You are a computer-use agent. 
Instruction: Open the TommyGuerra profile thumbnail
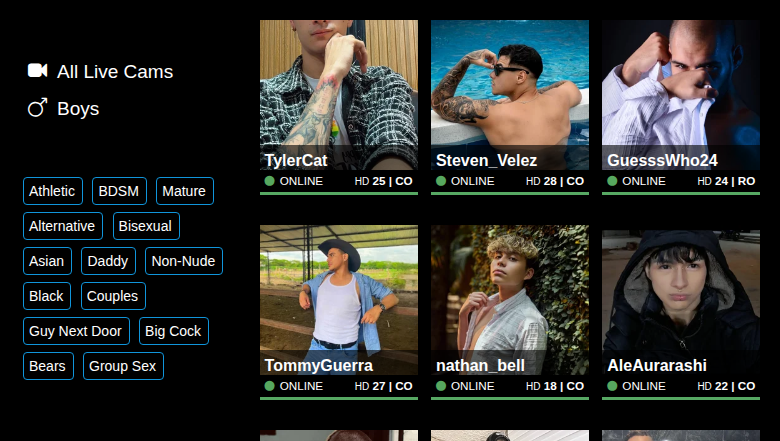339,300
